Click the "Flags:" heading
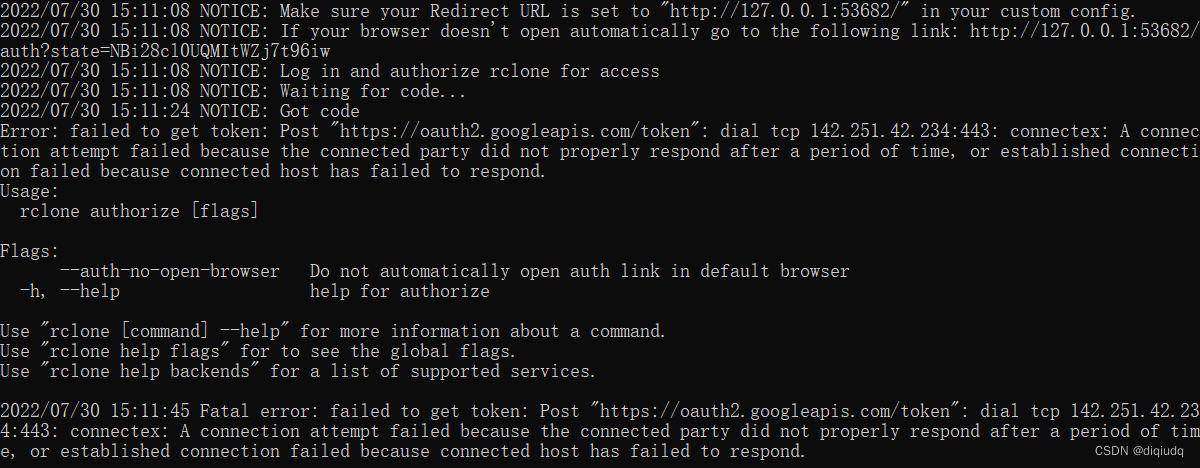 30,251
